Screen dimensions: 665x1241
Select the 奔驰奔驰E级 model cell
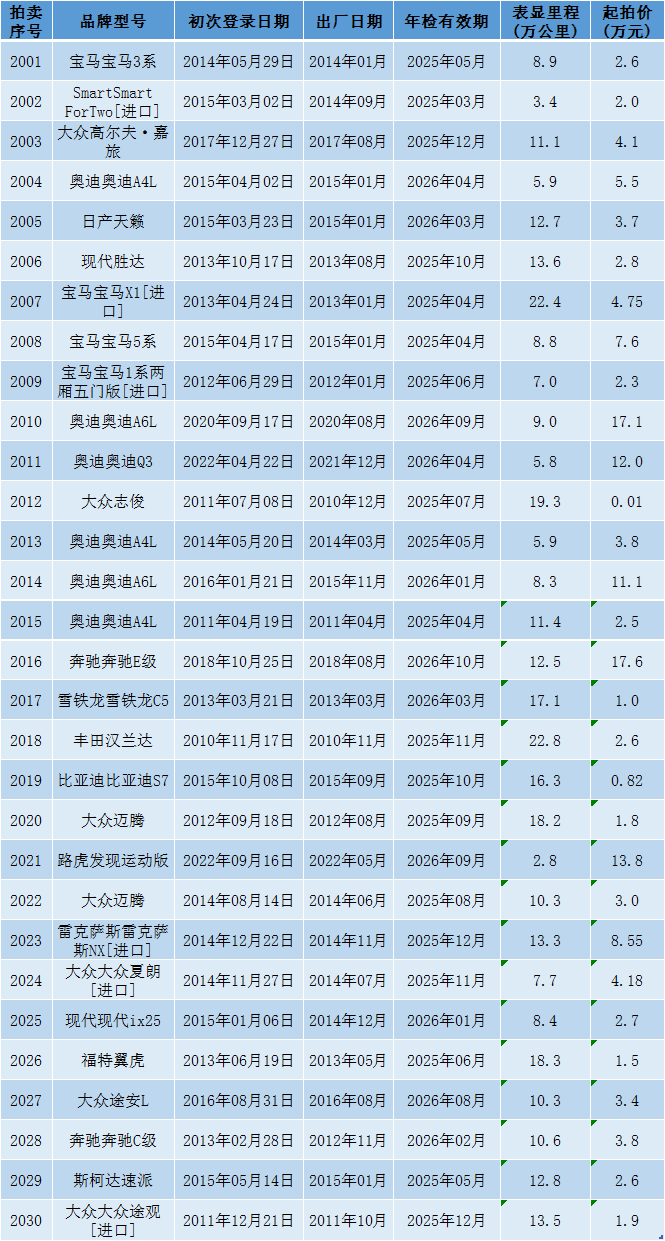113,661
